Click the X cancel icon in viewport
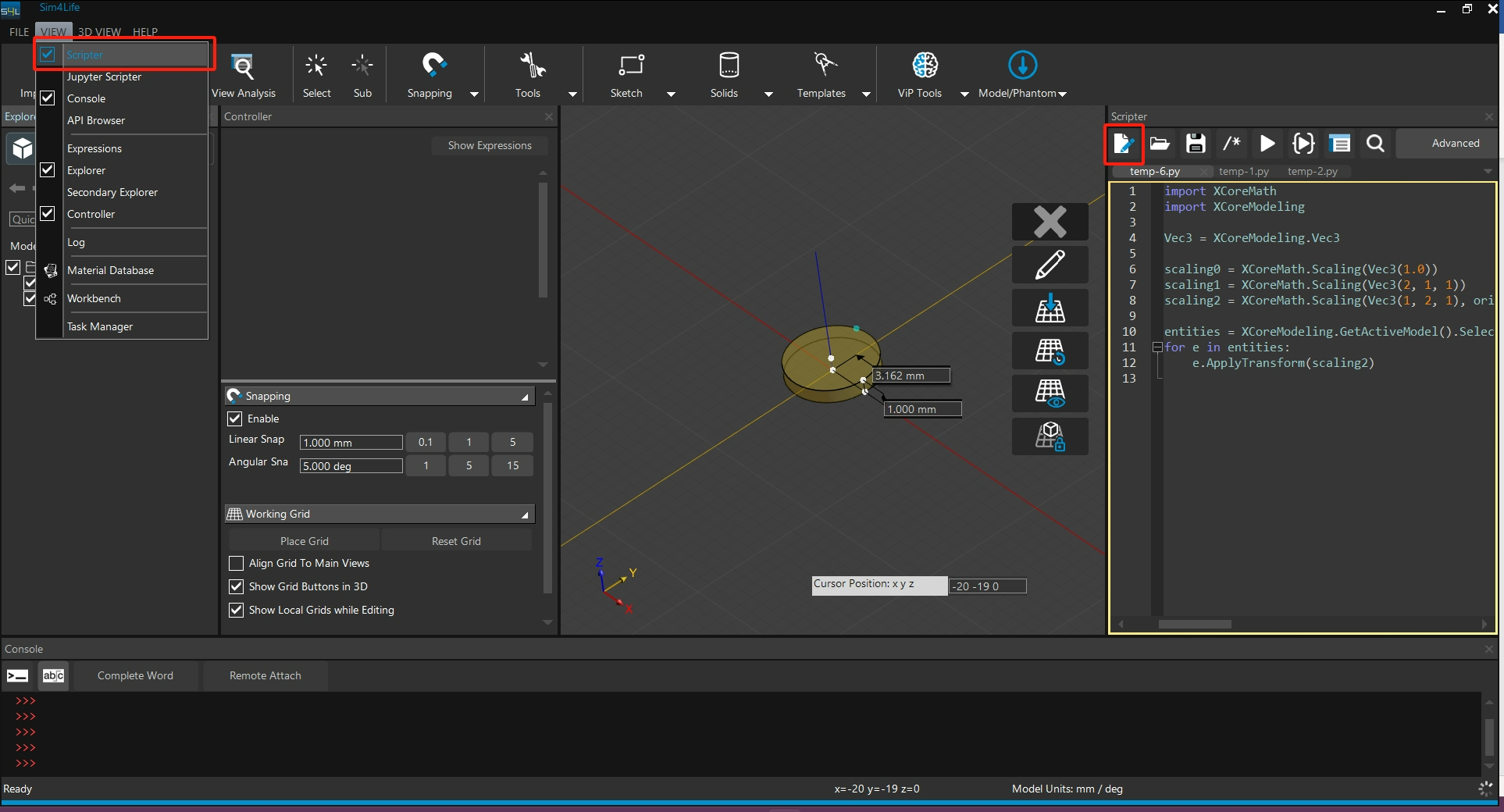1504x812 pixels. [x=1050, y=222]
